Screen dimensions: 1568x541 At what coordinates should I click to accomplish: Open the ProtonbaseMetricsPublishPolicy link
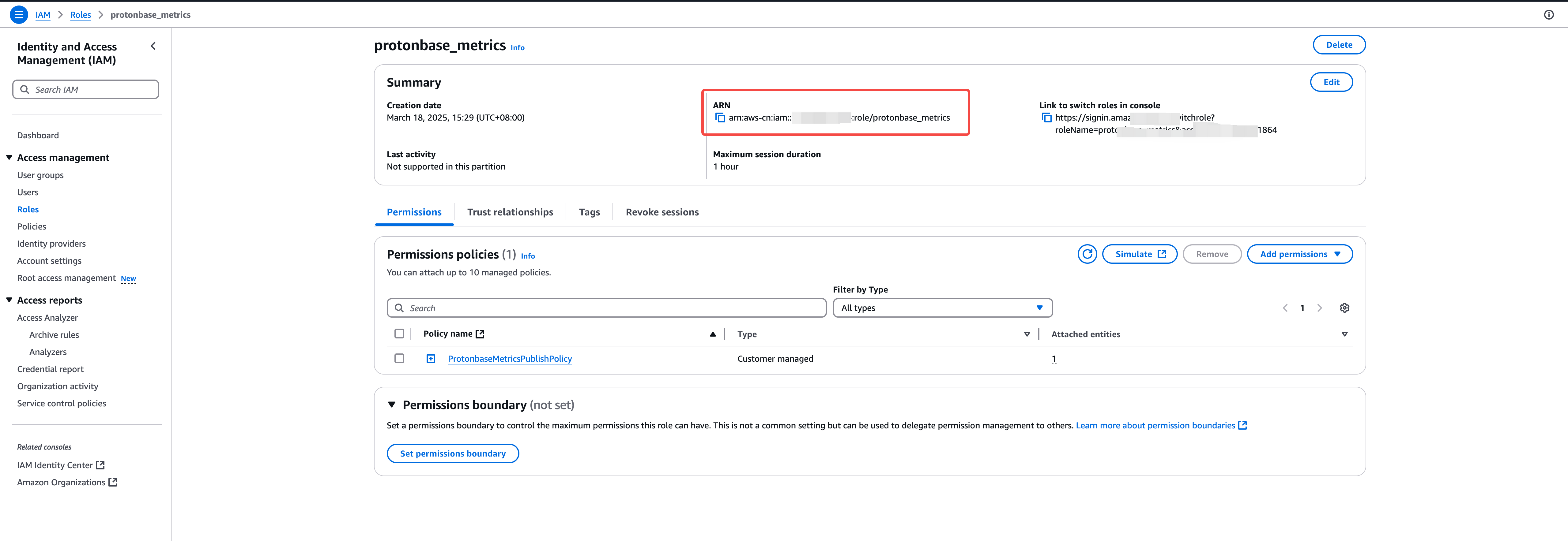coord(510,359)
